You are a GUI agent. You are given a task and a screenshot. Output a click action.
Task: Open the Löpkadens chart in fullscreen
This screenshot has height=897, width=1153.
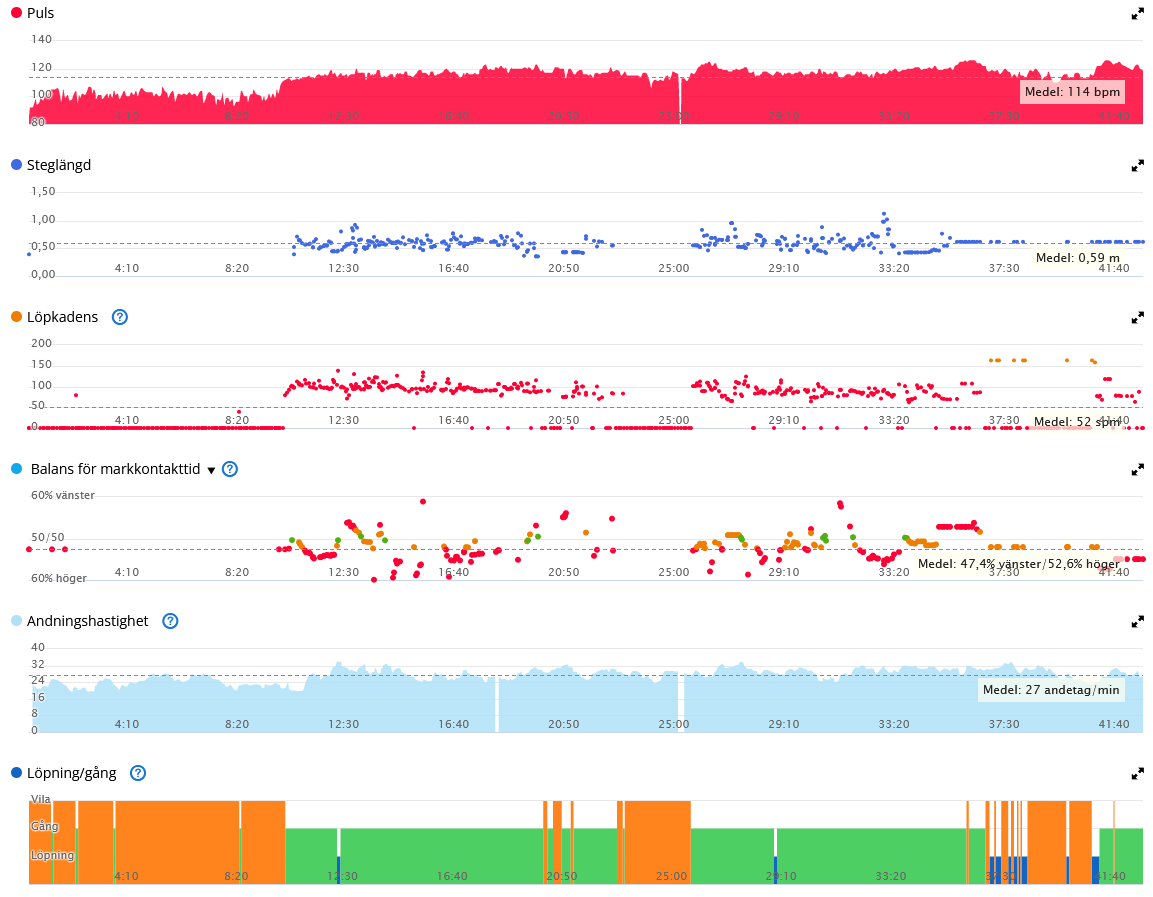tap(1138, 318)
